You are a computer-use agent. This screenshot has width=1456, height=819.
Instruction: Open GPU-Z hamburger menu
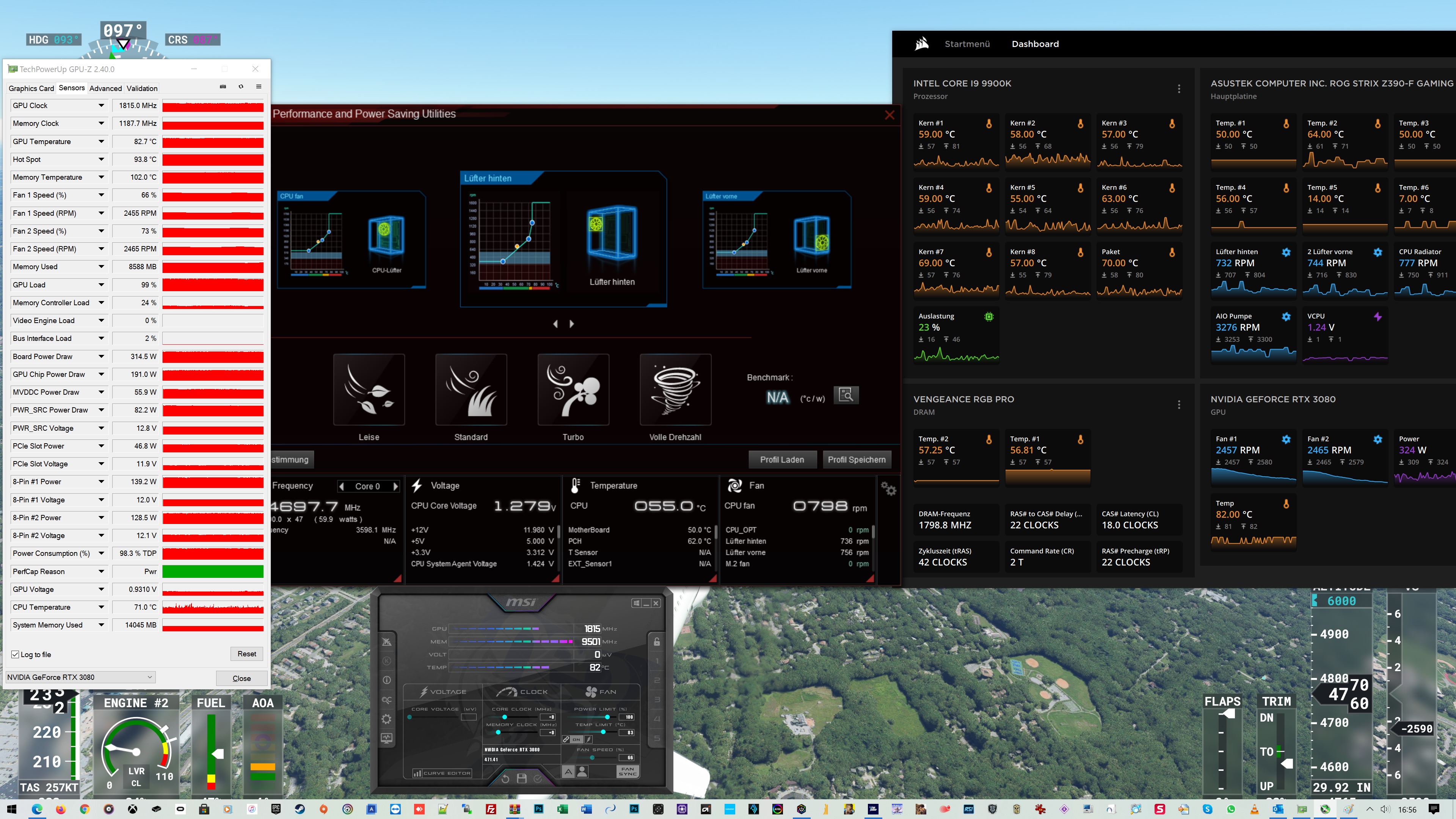[x=258, y=86]
